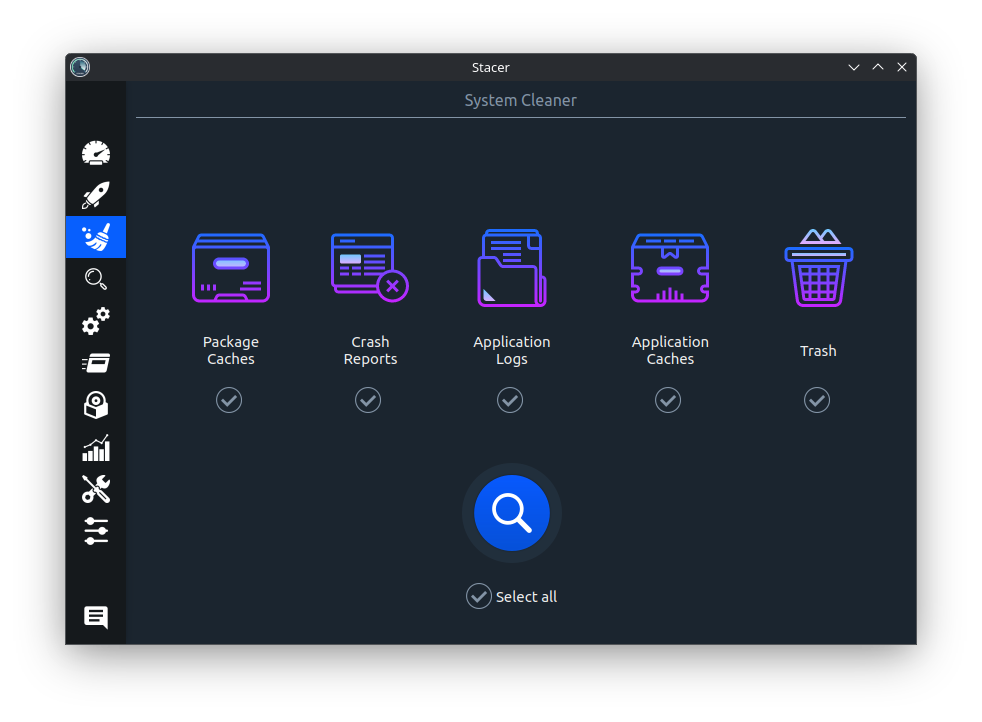Toggle the Crash Reports checkbox
Viewport: 982px width, 722px height.
click(368, 400)
